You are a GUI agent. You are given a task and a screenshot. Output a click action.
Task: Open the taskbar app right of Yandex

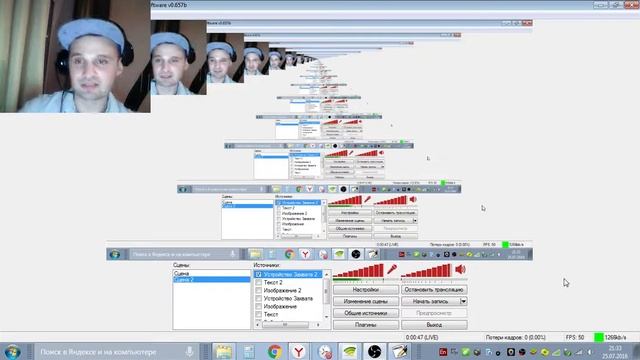tap(325, 351)
